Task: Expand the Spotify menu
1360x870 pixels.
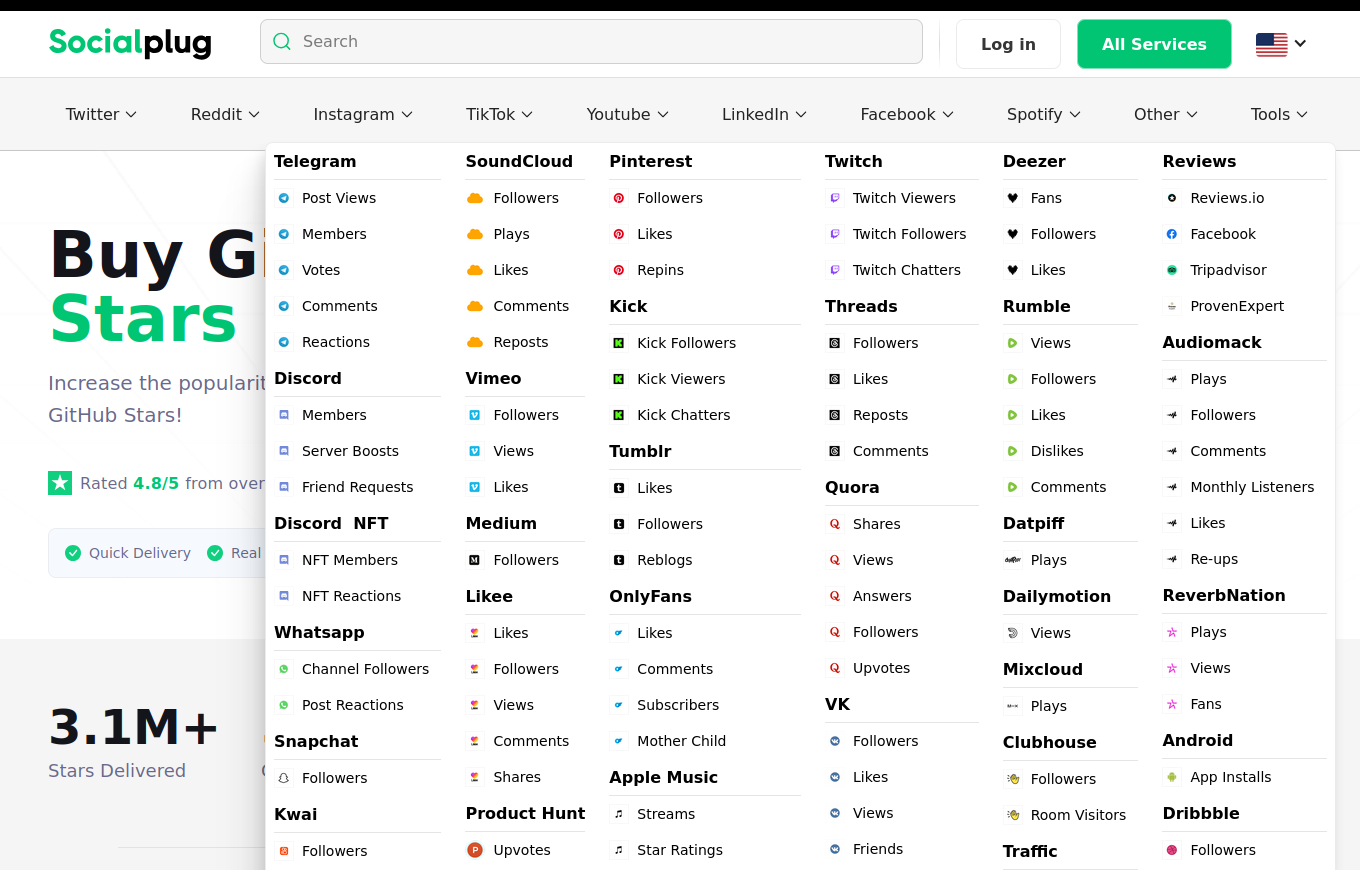Action: (x=1044, y=114)
